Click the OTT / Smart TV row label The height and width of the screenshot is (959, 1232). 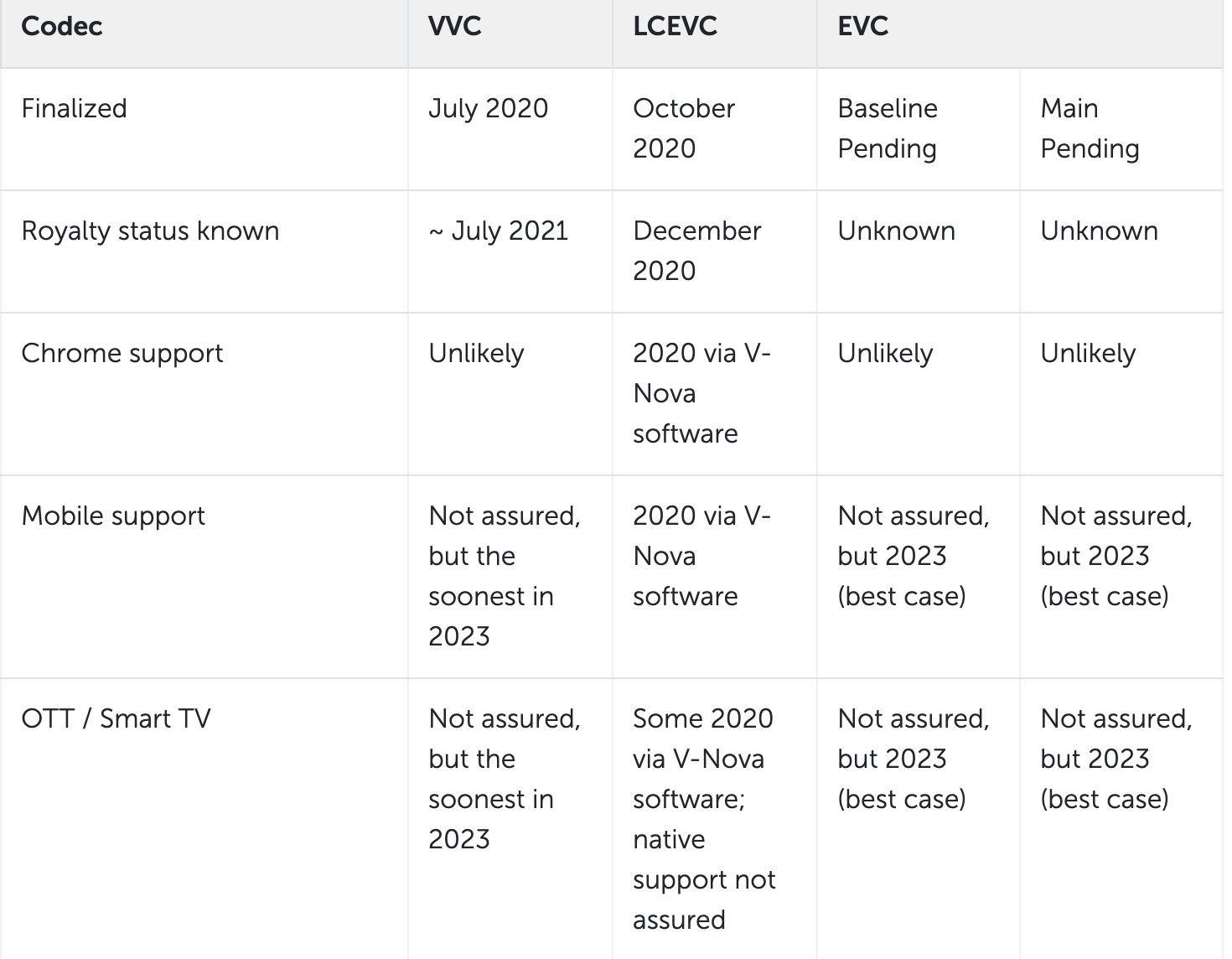116,718
